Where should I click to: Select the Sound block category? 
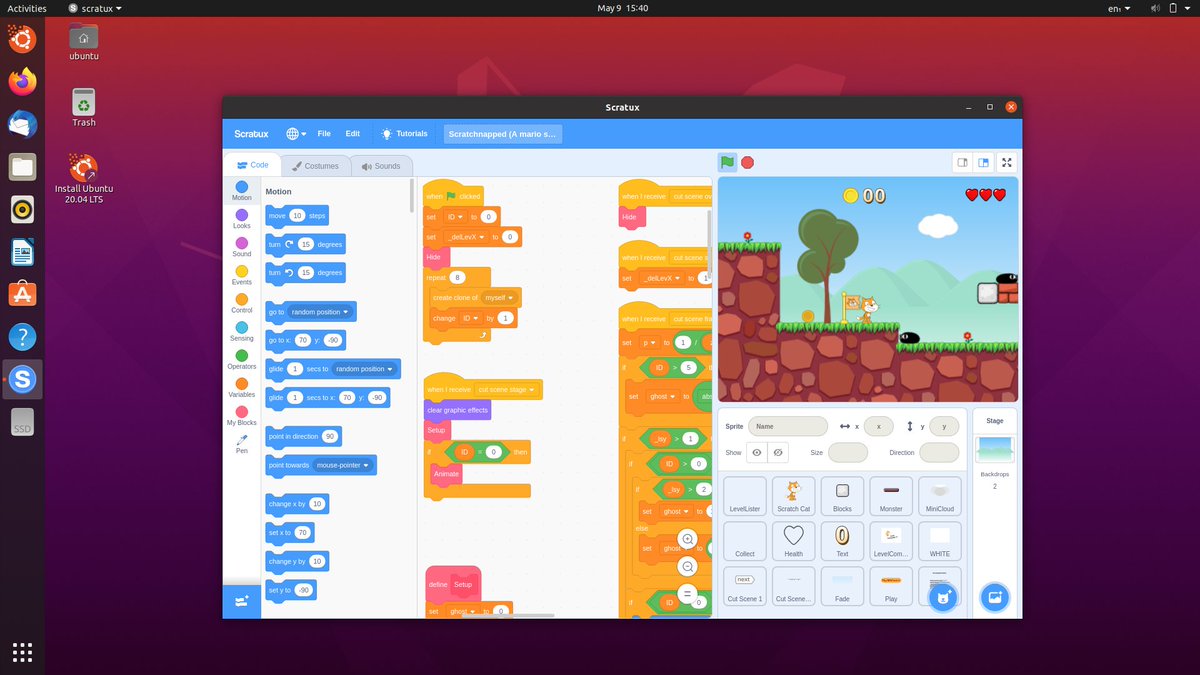[x=242, y=246]
